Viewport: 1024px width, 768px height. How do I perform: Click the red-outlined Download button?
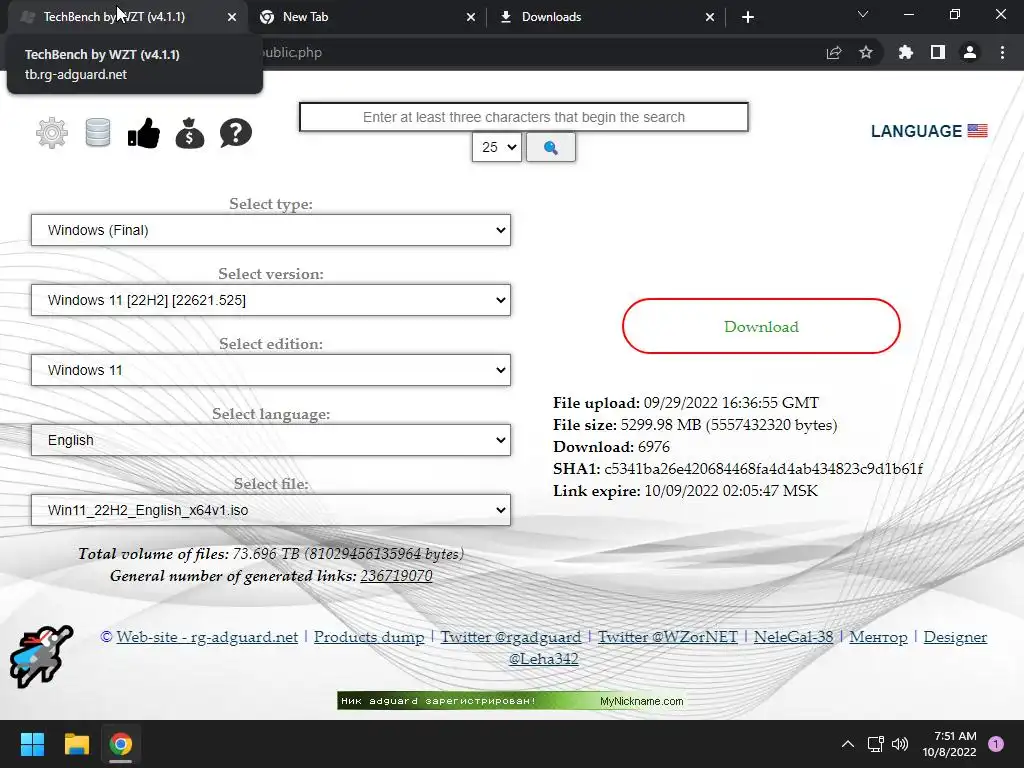[x=761, y=327]
